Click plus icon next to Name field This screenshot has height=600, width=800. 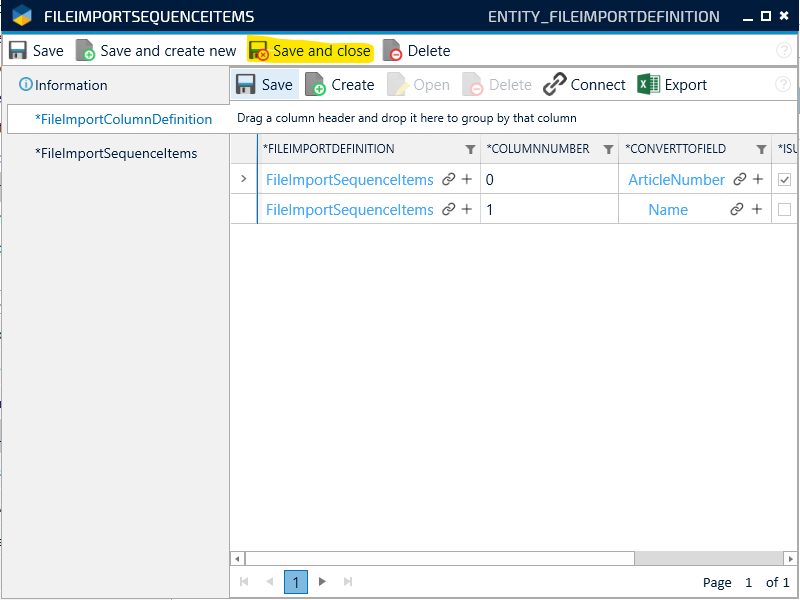tap(757, 210)
